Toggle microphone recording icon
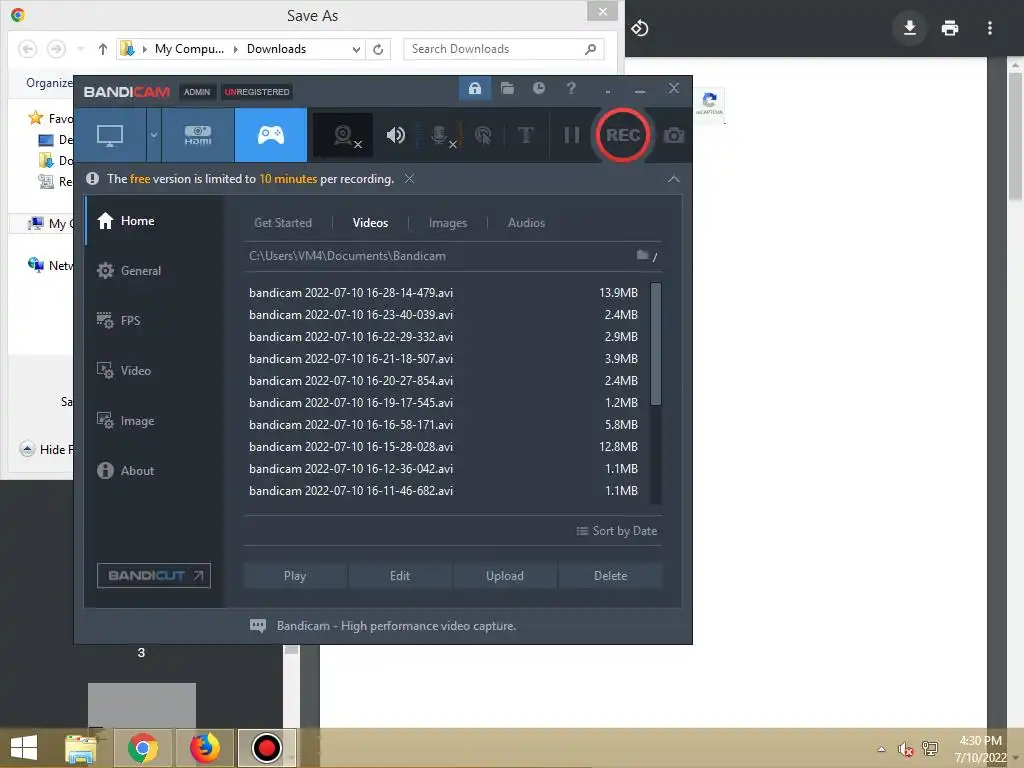Screen dimensions: 1024x768 click(x=441, y=135)
